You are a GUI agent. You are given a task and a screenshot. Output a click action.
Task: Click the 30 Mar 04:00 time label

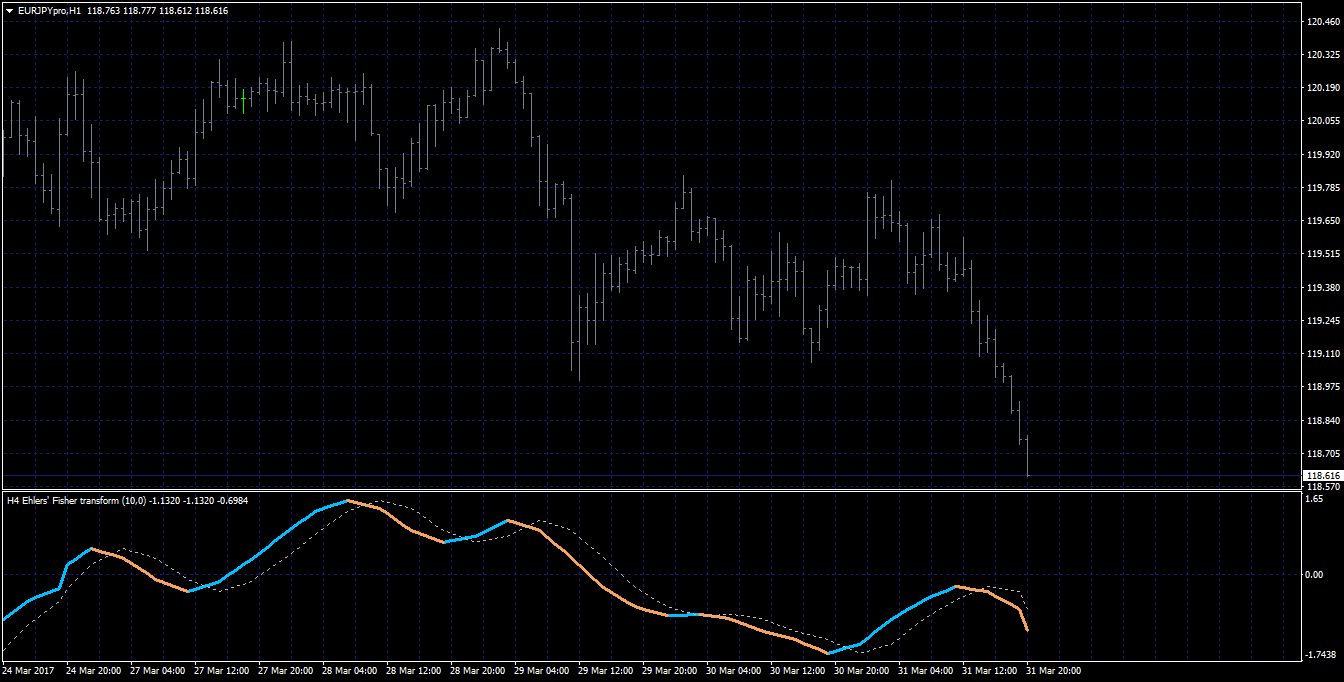coord(734,671)
